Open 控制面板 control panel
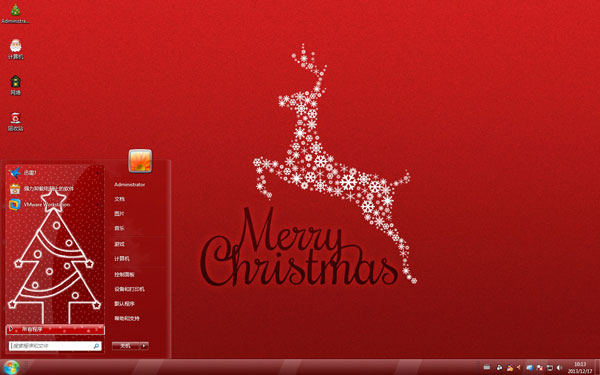 click(124, 274)
